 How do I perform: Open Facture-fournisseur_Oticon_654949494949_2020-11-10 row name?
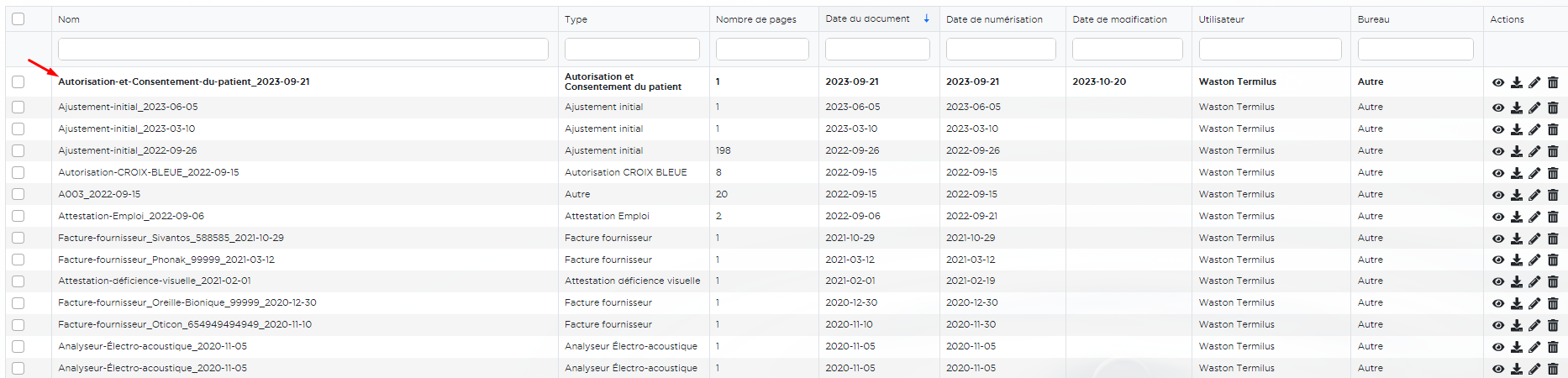pyautogui.click(x=185, y=324)
